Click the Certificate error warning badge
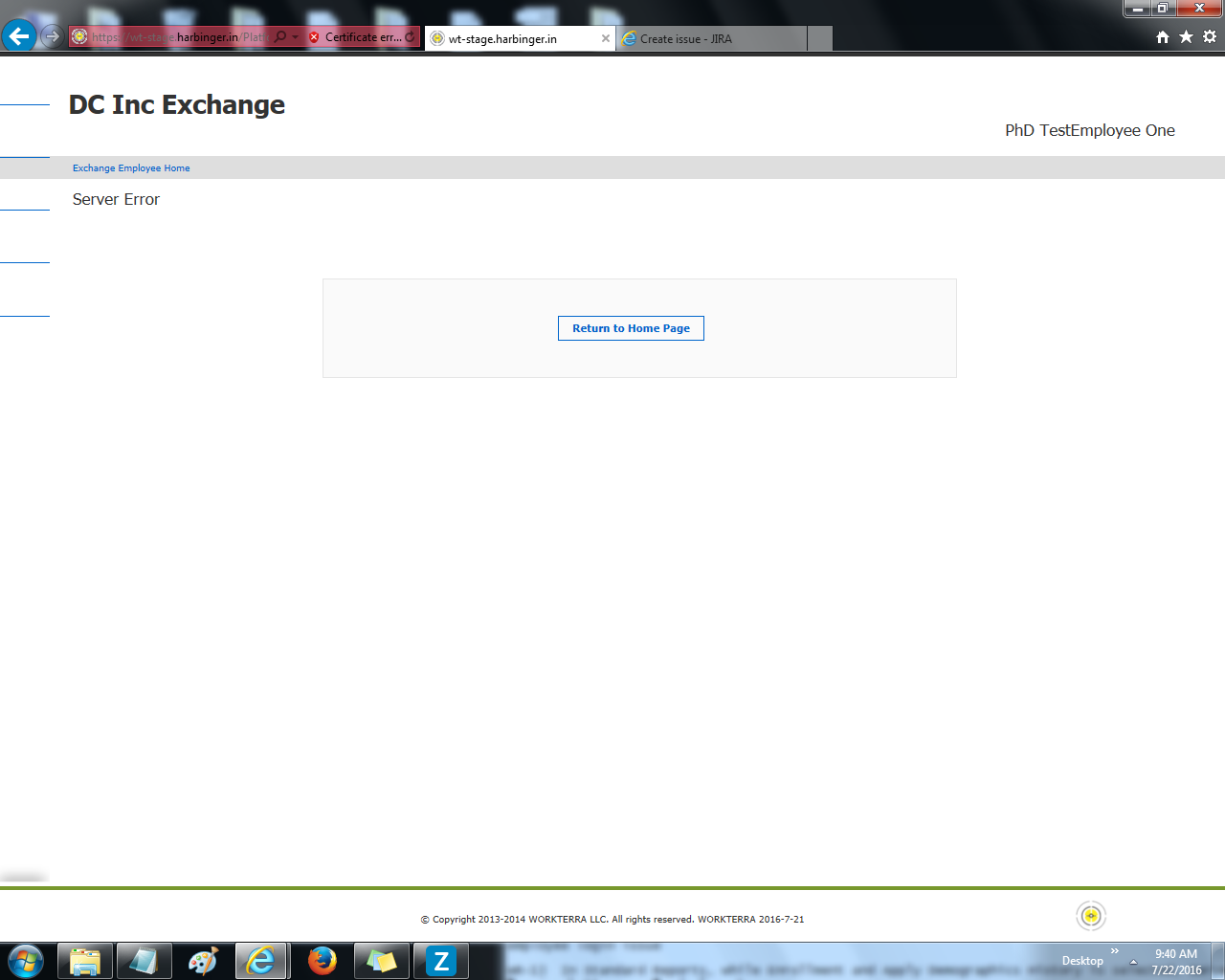 click(354, 37)
